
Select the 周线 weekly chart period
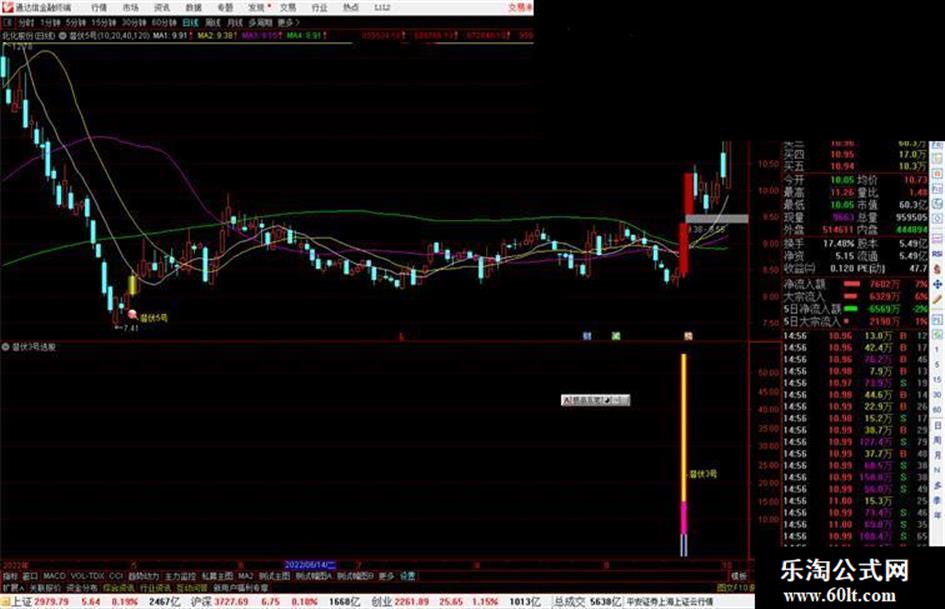coord(213,23)
